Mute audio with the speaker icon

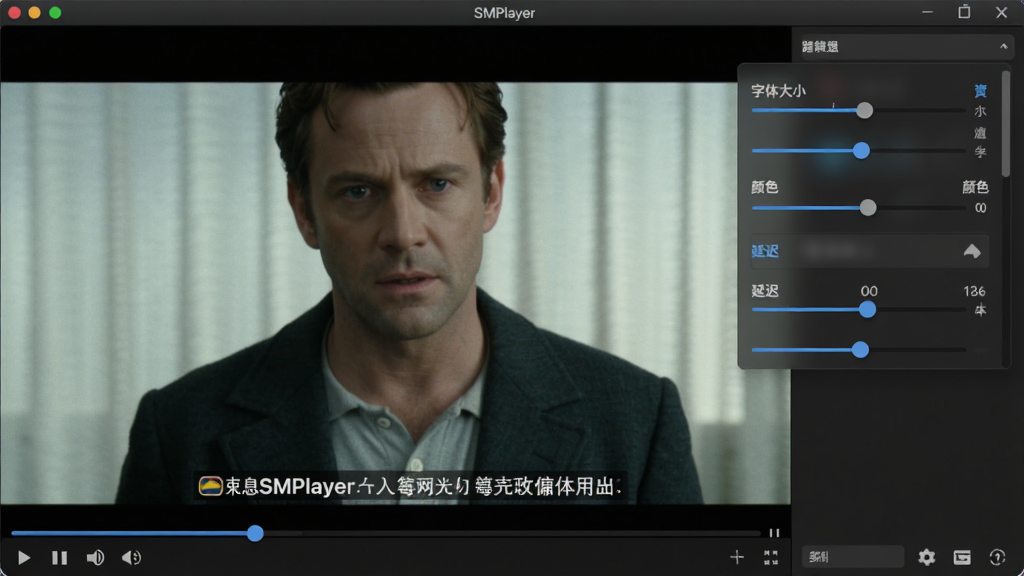[95, 558]
